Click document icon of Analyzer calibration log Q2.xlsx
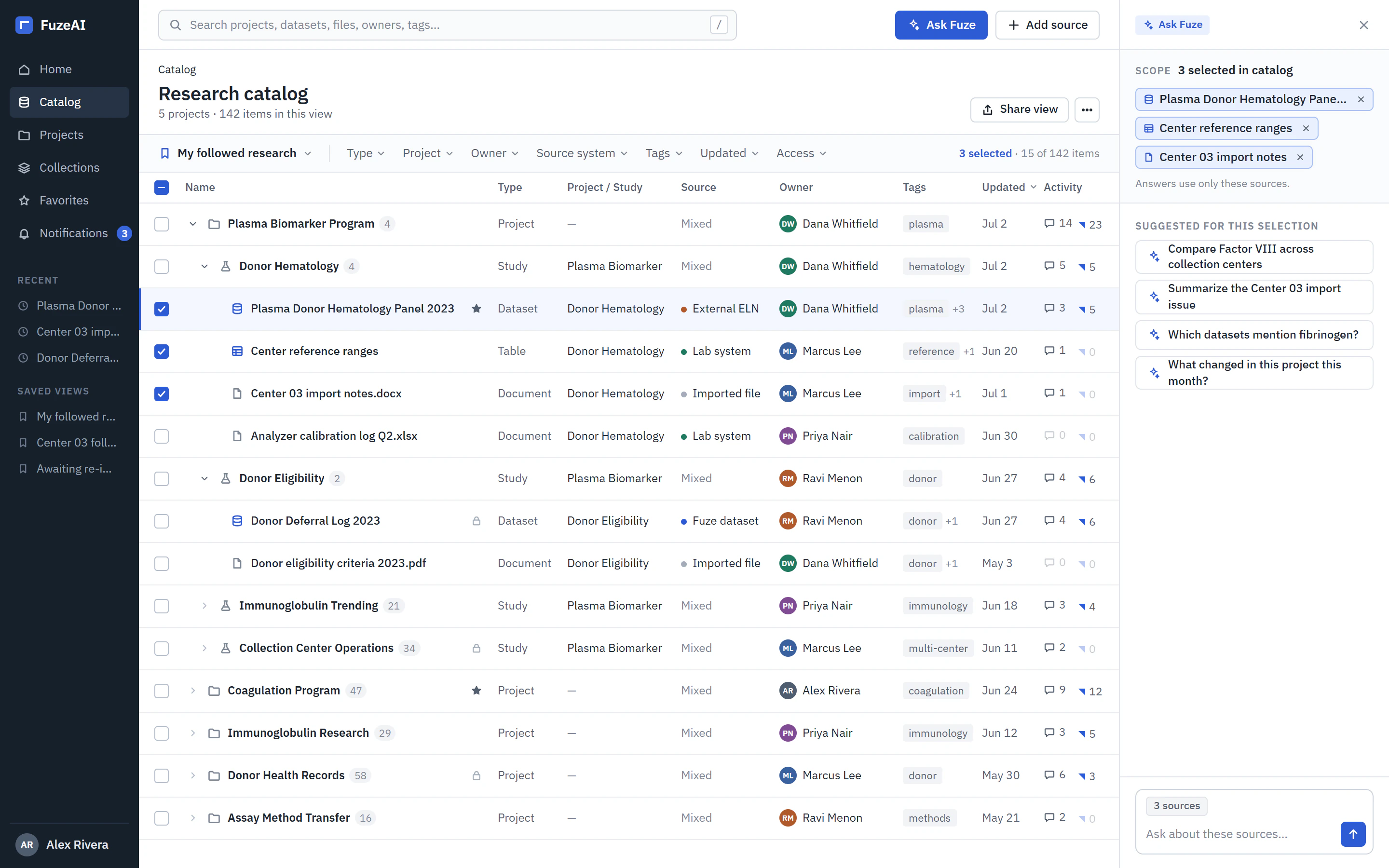This screenshot has height=868, width=1389. point(236,436)
